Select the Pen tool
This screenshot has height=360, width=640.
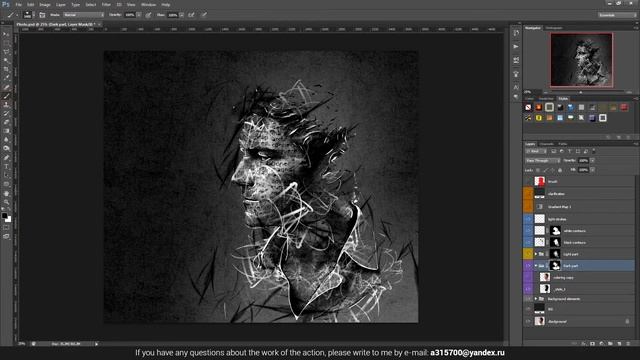click(6, 158)
